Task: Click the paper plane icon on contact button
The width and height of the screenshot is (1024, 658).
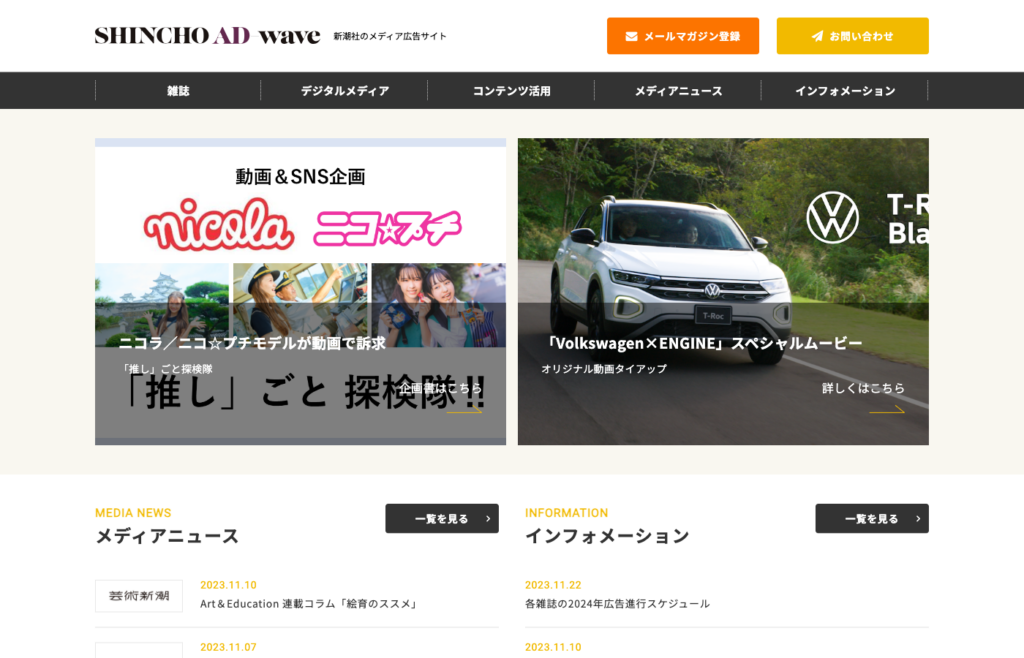Action: click(x=817, y=36)
